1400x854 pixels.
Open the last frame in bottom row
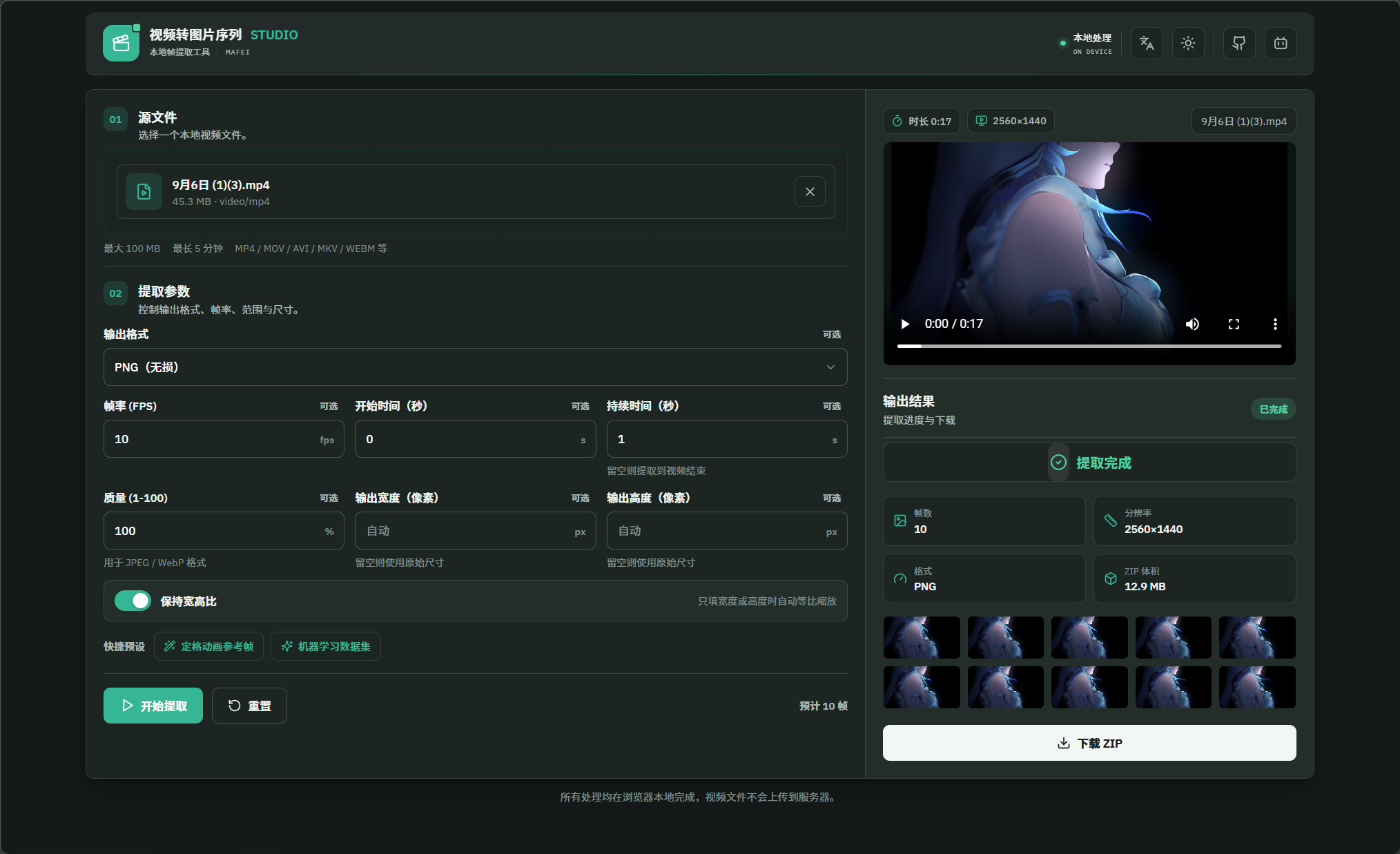[1257, 687]
